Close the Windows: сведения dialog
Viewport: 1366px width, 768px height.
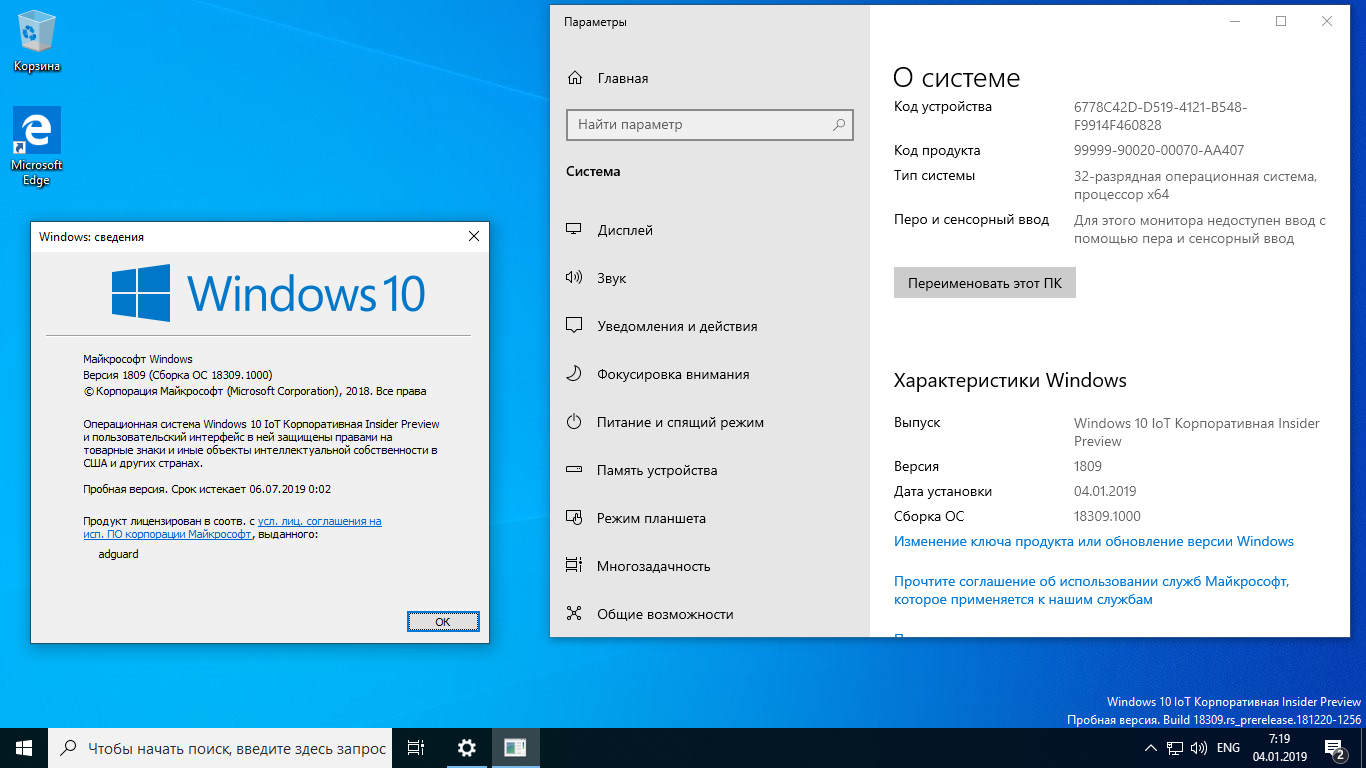473,236
